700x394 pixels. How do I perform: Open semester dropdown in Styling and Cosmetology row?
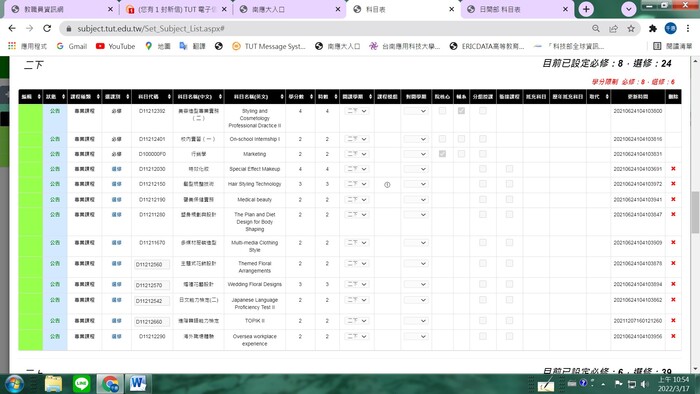point(357,111)
